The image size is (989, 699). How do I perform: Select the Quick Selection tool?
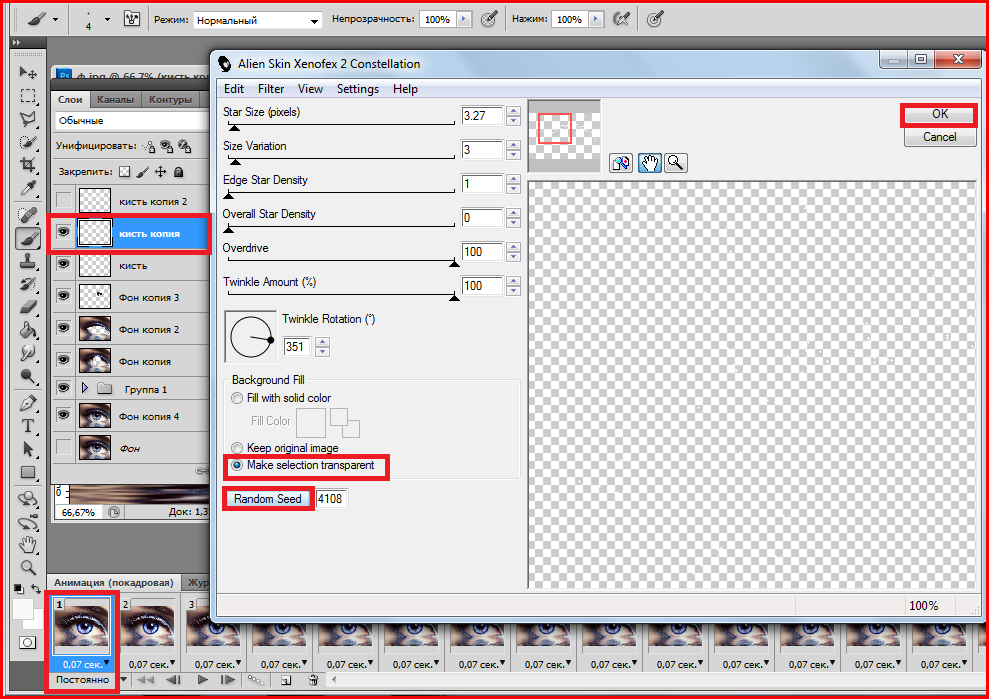click(28, 142)
